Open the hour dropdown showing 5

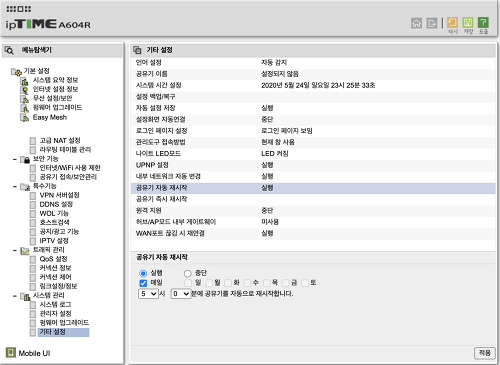(x=148, y=294)
